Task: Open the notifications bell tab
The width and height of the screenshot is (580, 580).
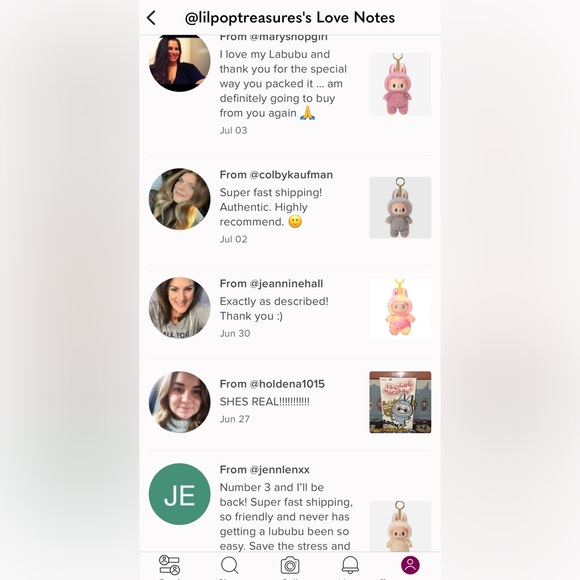Action: click(350, 565)
